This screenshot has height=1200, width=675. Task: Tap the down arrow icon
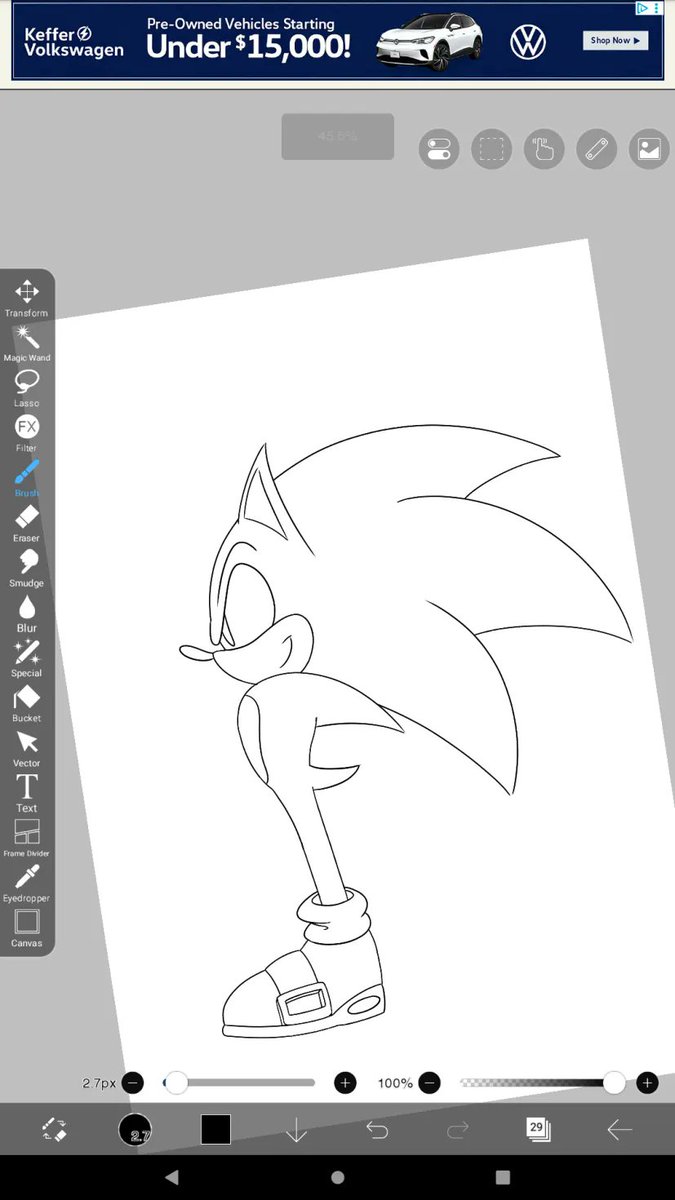click(296, 1130)
